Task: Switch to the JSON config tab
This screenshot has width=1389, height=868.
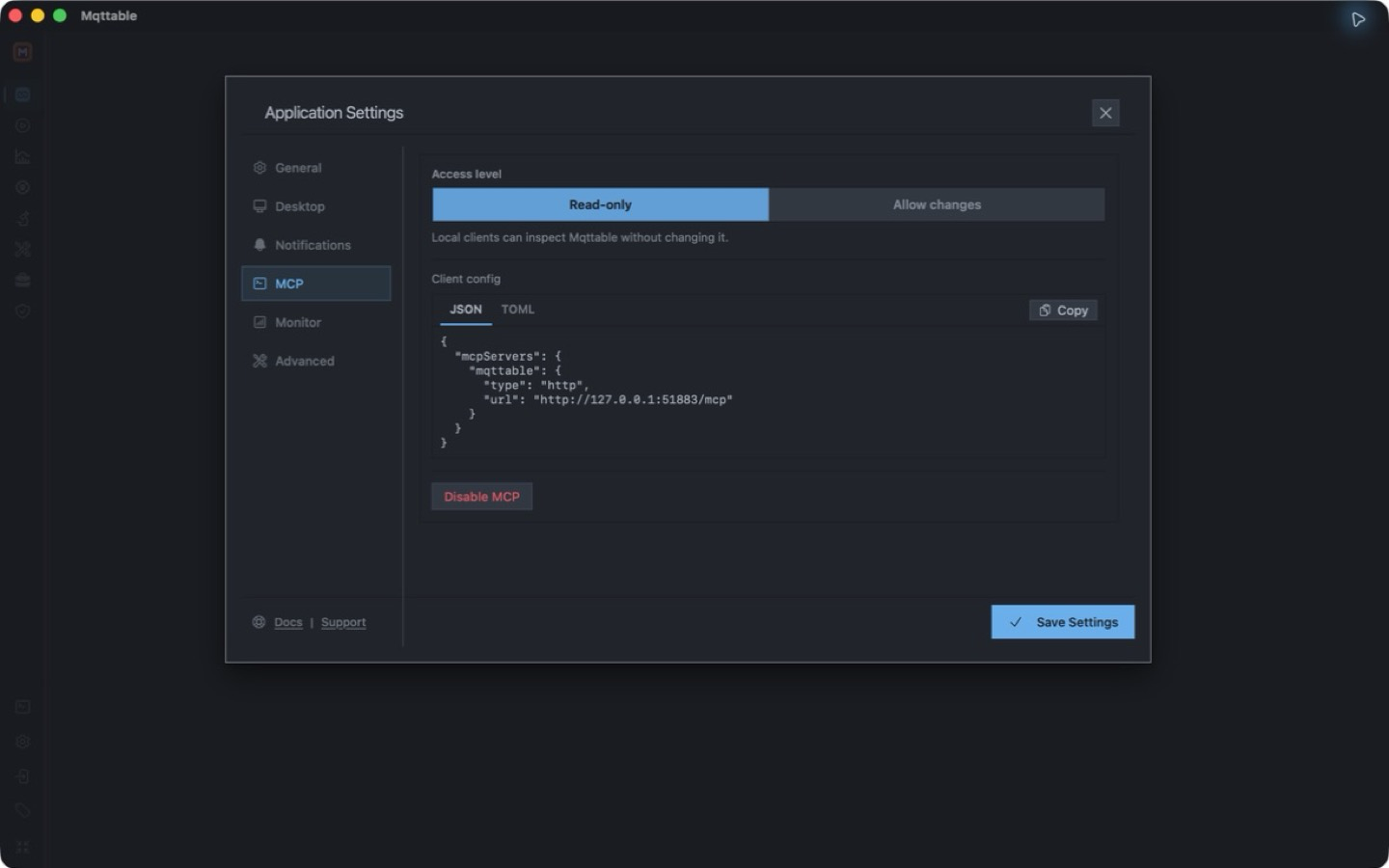Action: [x=466, y=310]
